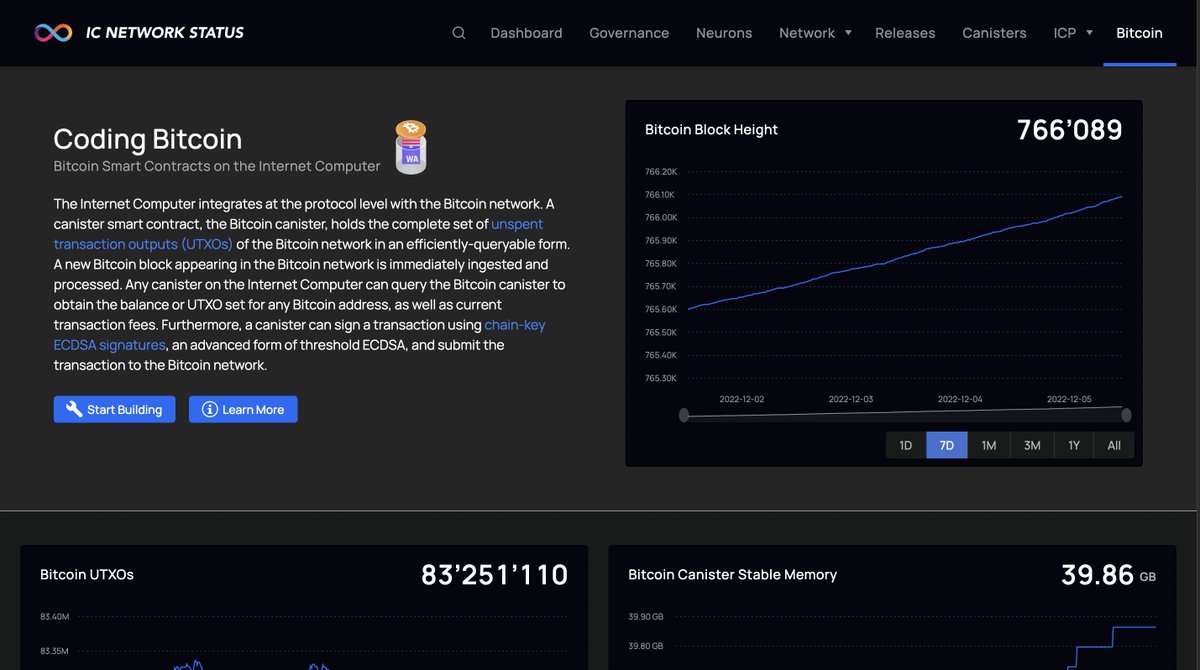Click the Bitcoin UTXOs card title
Image resolution: width=1200 pixels, height=670 pixels.
tap(87, 574)
